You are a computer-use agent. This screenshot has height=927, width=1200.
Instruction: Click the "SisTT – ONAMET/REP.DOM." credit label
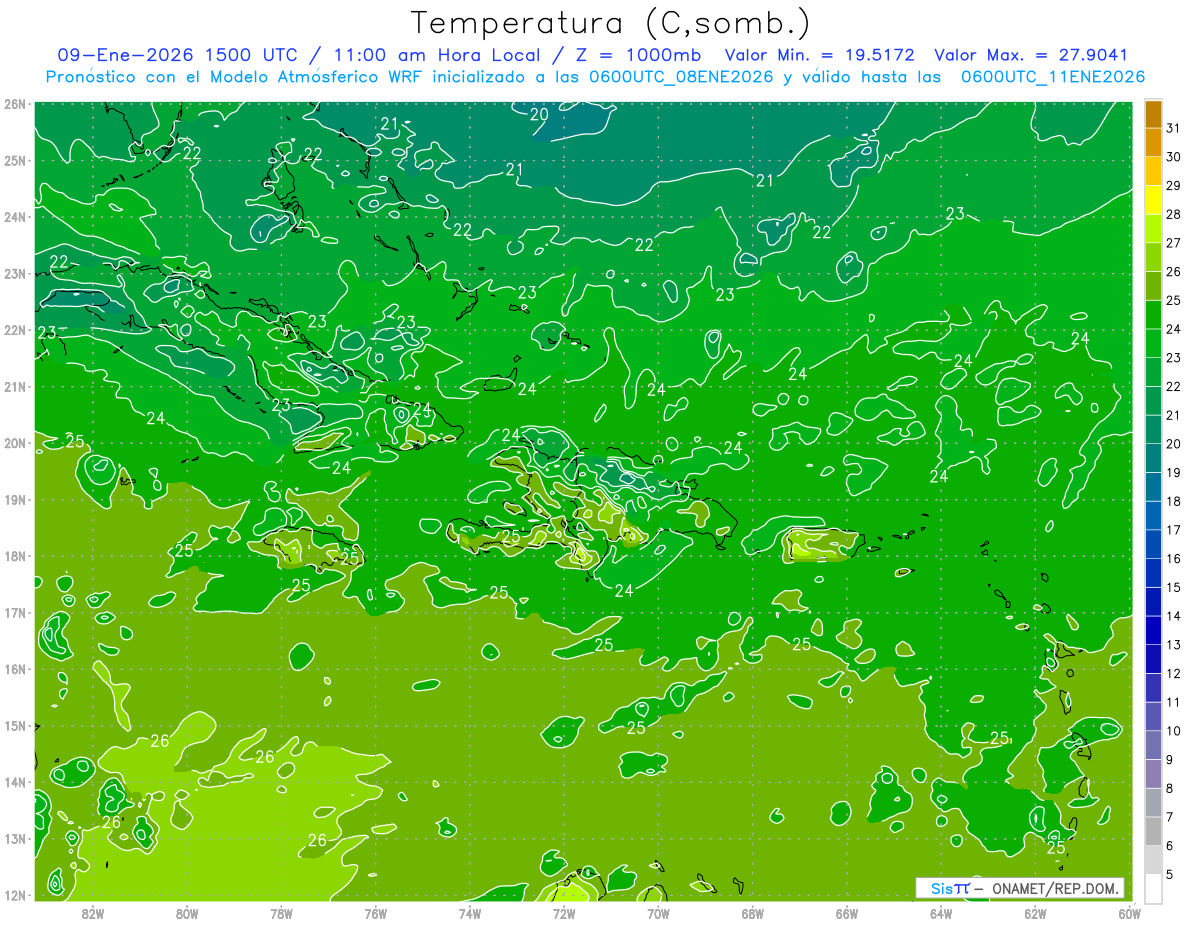[1020, 888]
